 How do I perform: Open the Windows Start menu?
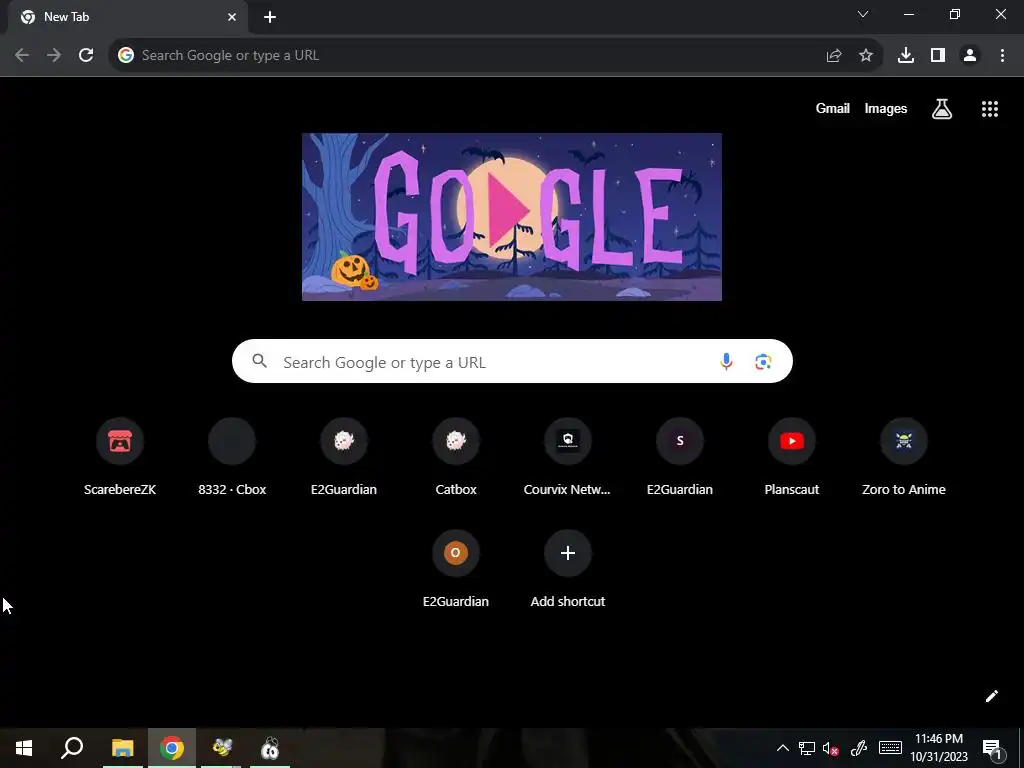point(24,748)
